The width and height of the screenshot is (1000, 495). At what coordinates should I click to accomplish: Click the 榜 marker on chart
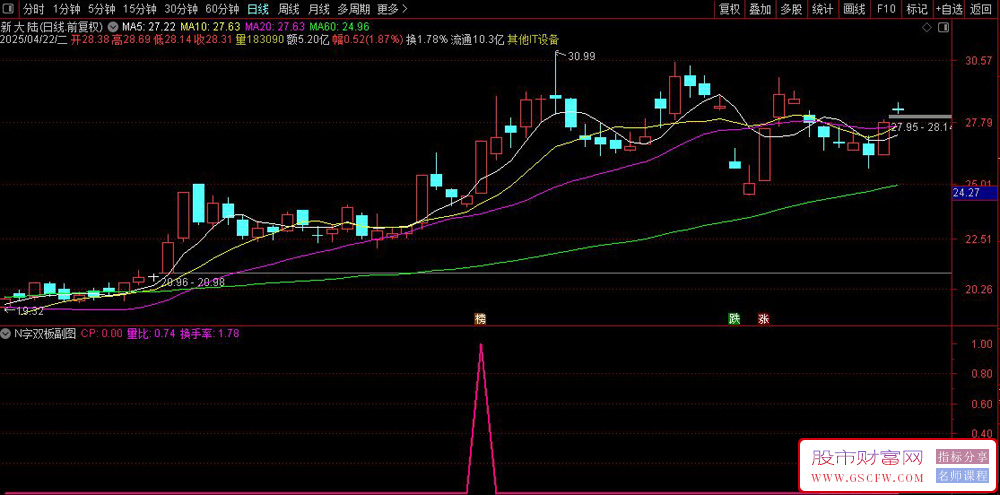(x=480, y=319)
